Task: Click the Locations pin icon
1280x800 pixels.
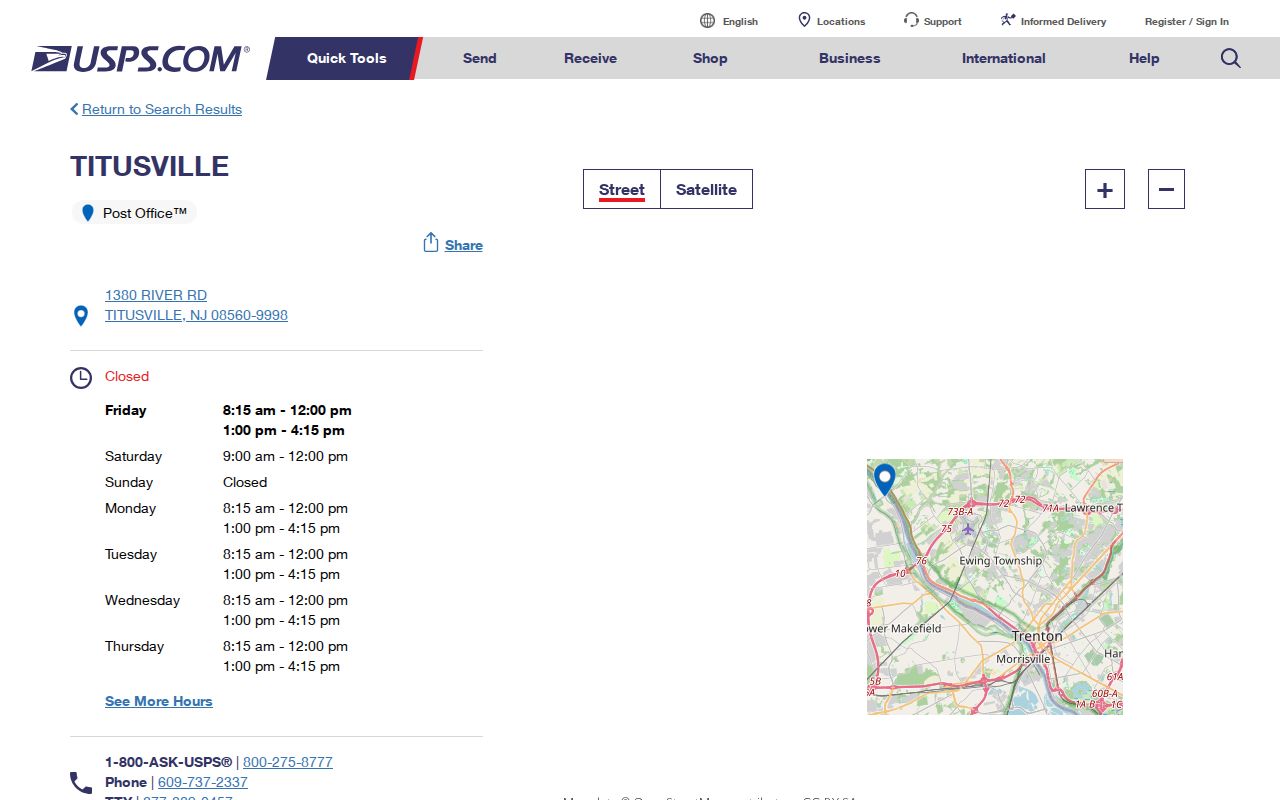Action: click(804, 20)
